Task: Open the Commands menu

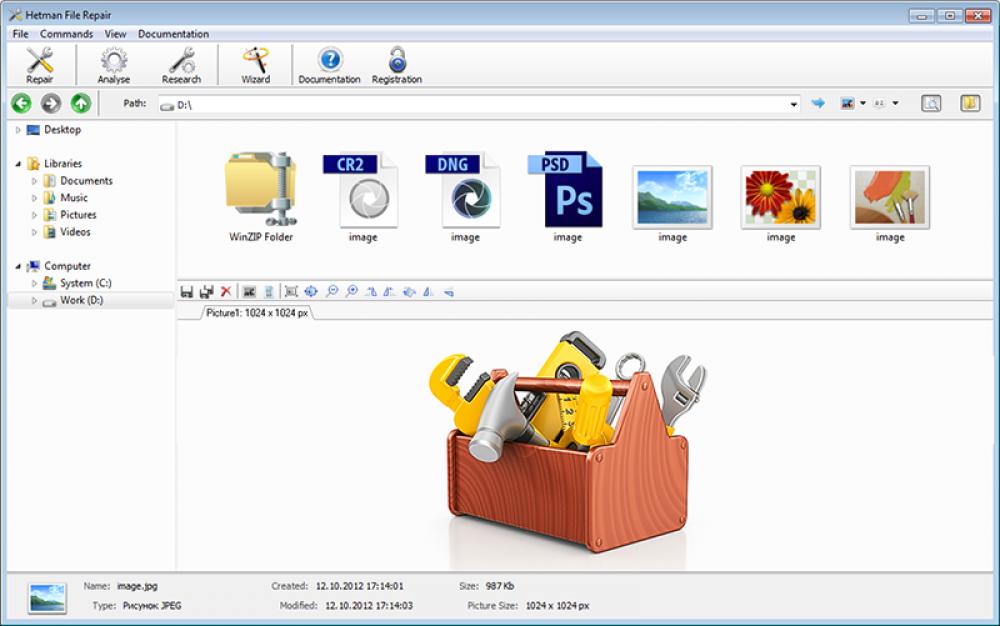Action: pos(66,33)
